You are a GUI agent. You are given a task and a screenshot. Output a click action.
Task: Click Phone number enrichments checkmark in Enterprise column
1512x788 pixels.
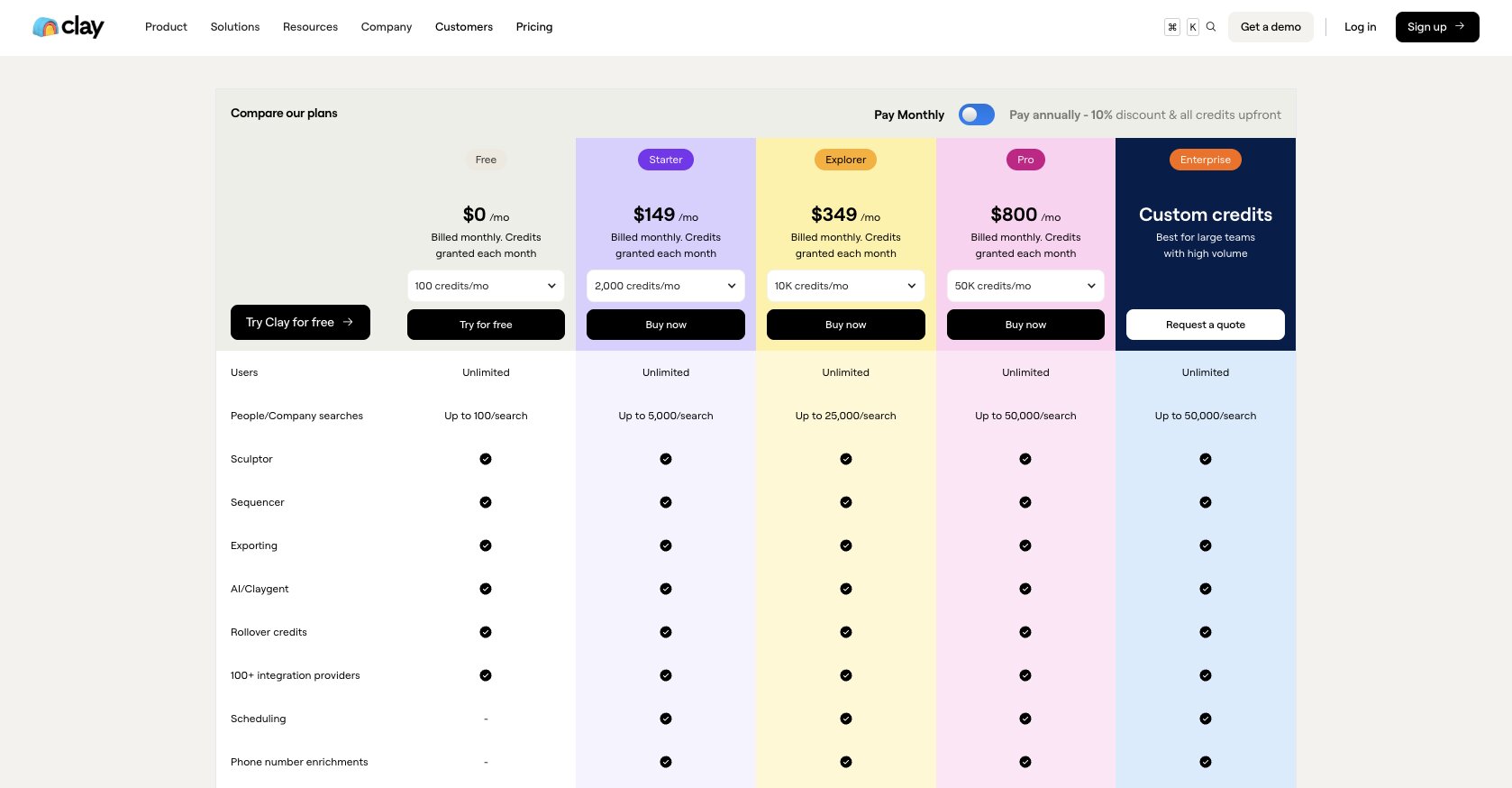(1206, 762)
